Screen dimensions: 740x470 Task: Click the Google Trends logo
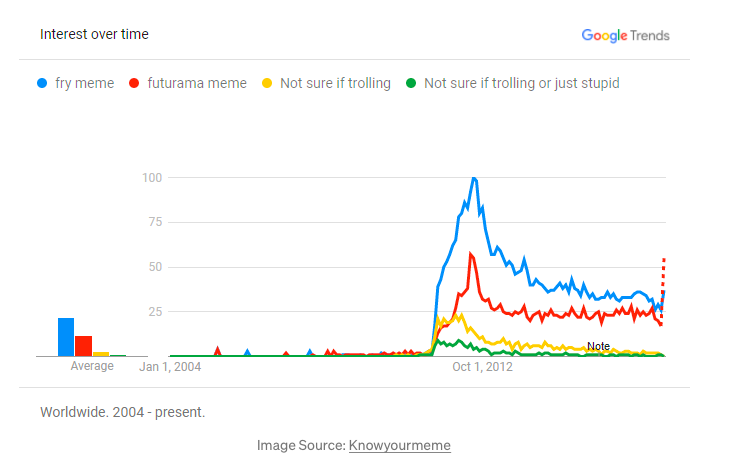[625, 35]
